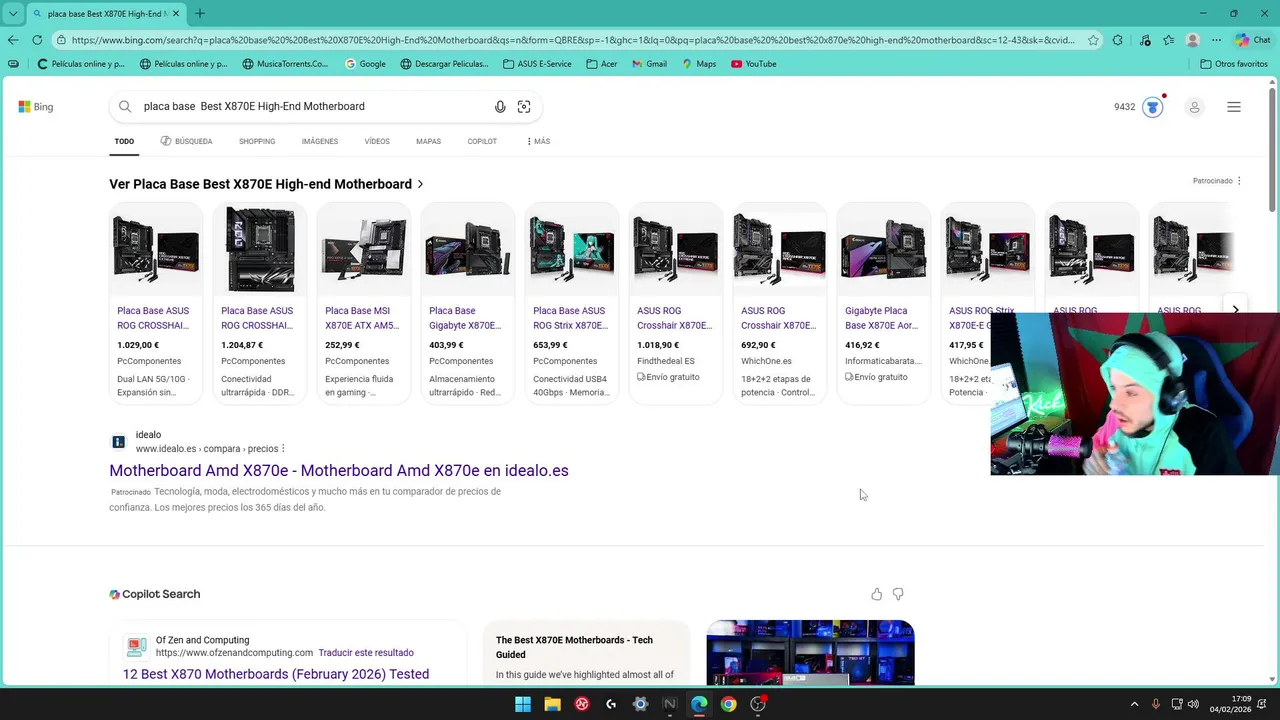Open Edge settings and more menu
The height and width of the screenshot is (720, 1280).
1216,40
